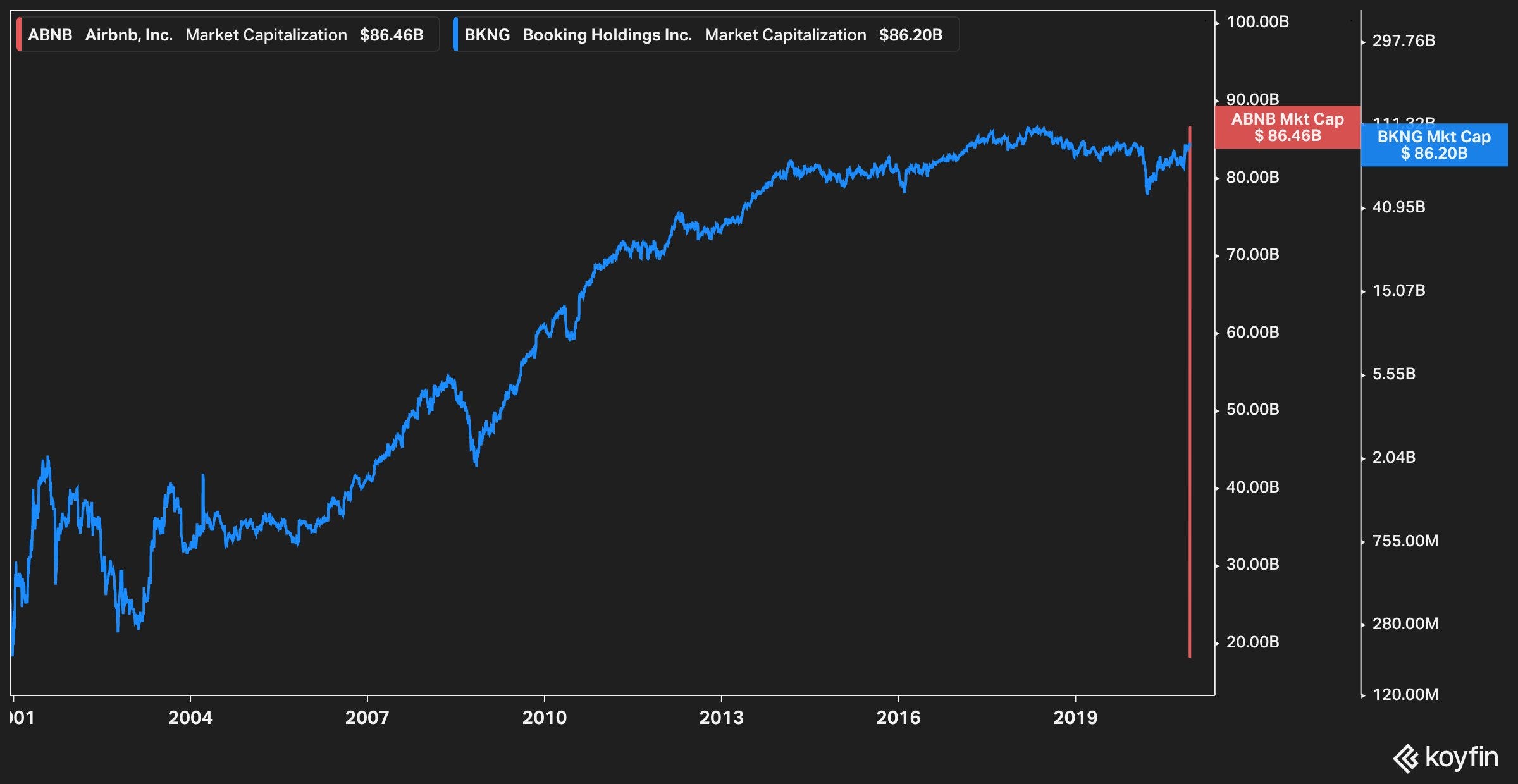Click the 755.00M axis label
The image size is (1518, 784).
1405,541
